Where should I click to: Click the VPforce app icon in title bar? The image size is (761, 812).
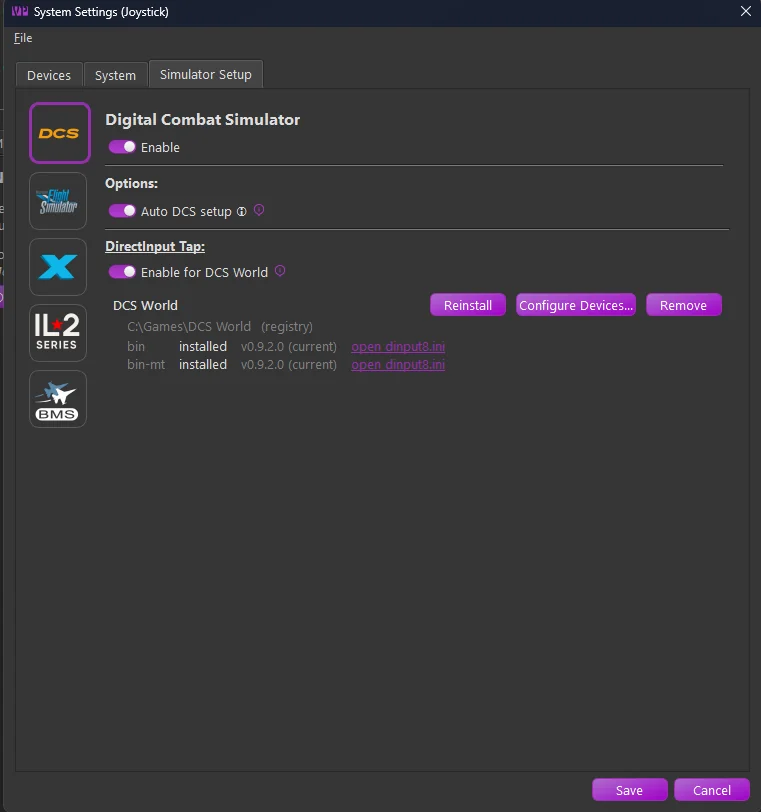[20, 11]
